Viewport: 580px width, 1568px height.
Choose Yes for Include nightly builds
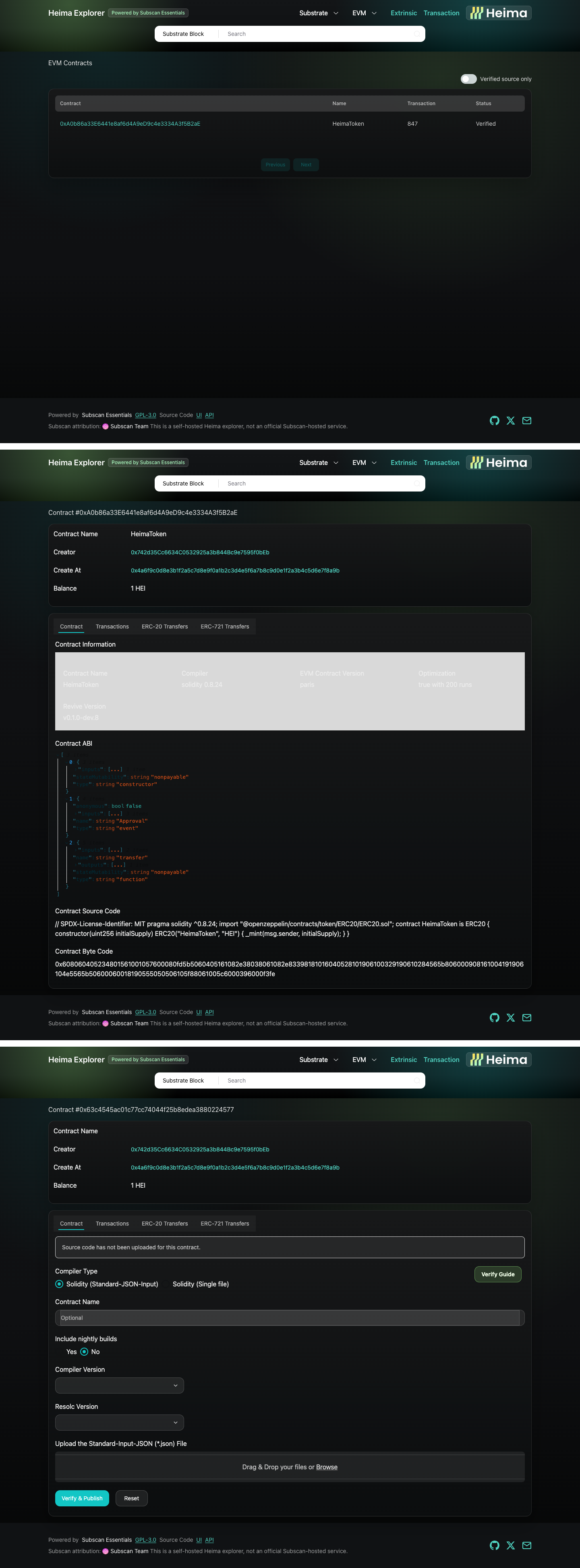66,1352
